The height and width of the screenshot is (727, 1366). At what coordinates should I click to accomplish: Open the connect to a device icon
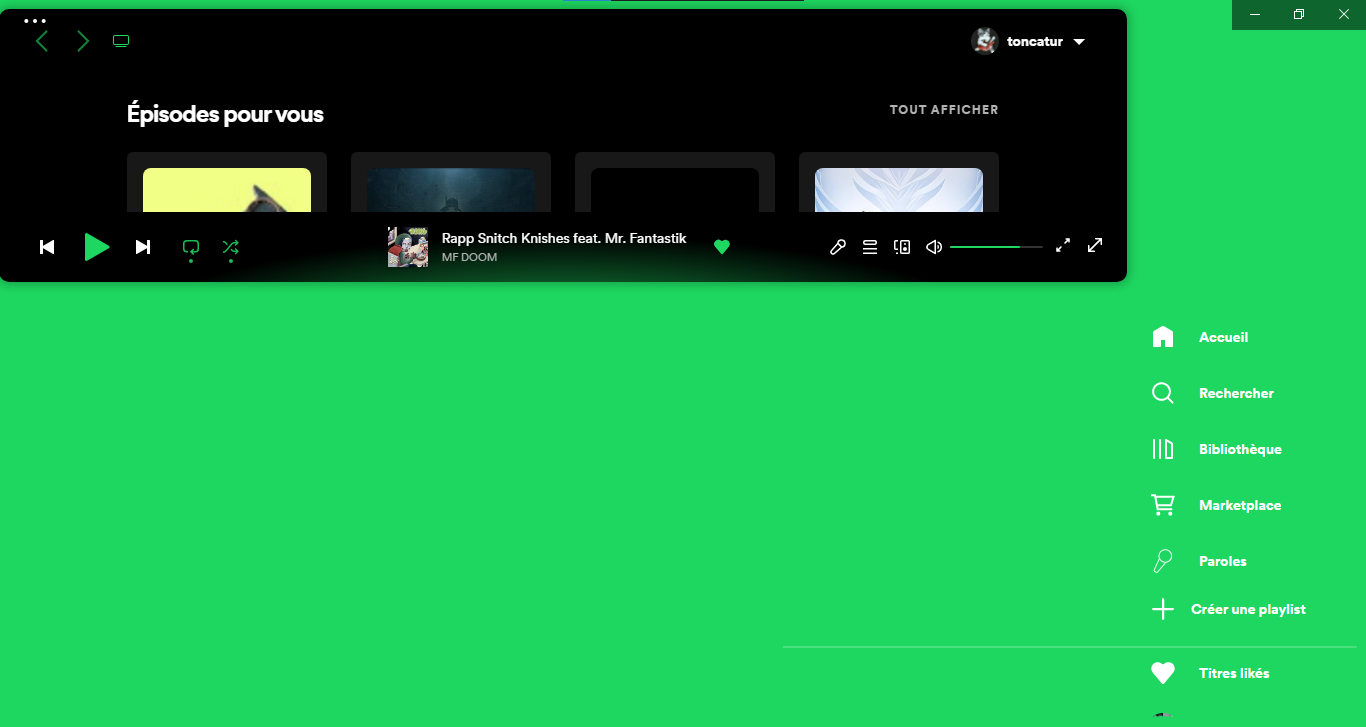pyautogui.click(x=902, y=246)
